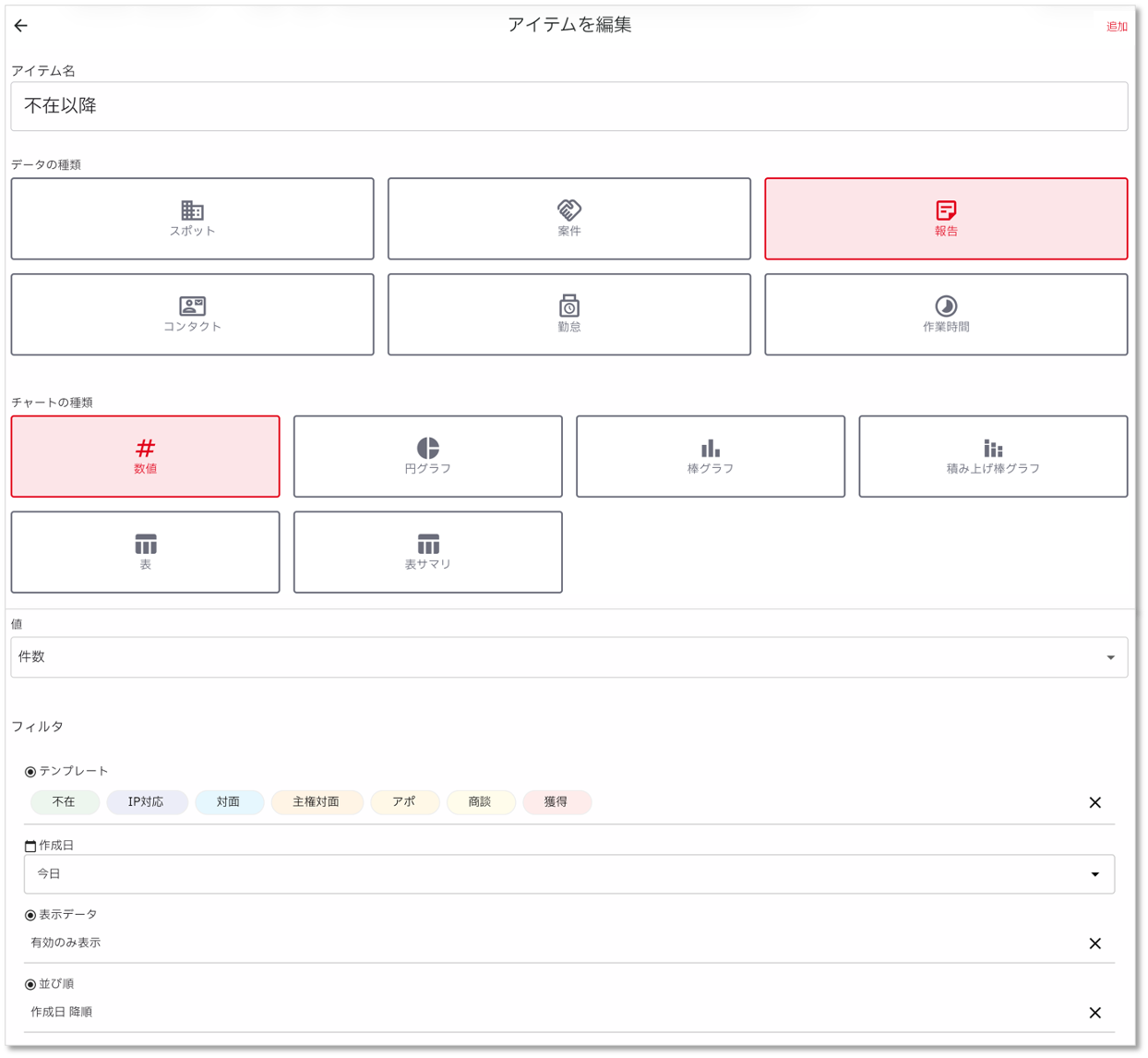Select the 棒グラフ bar chart icon

(x=710, y=449)
